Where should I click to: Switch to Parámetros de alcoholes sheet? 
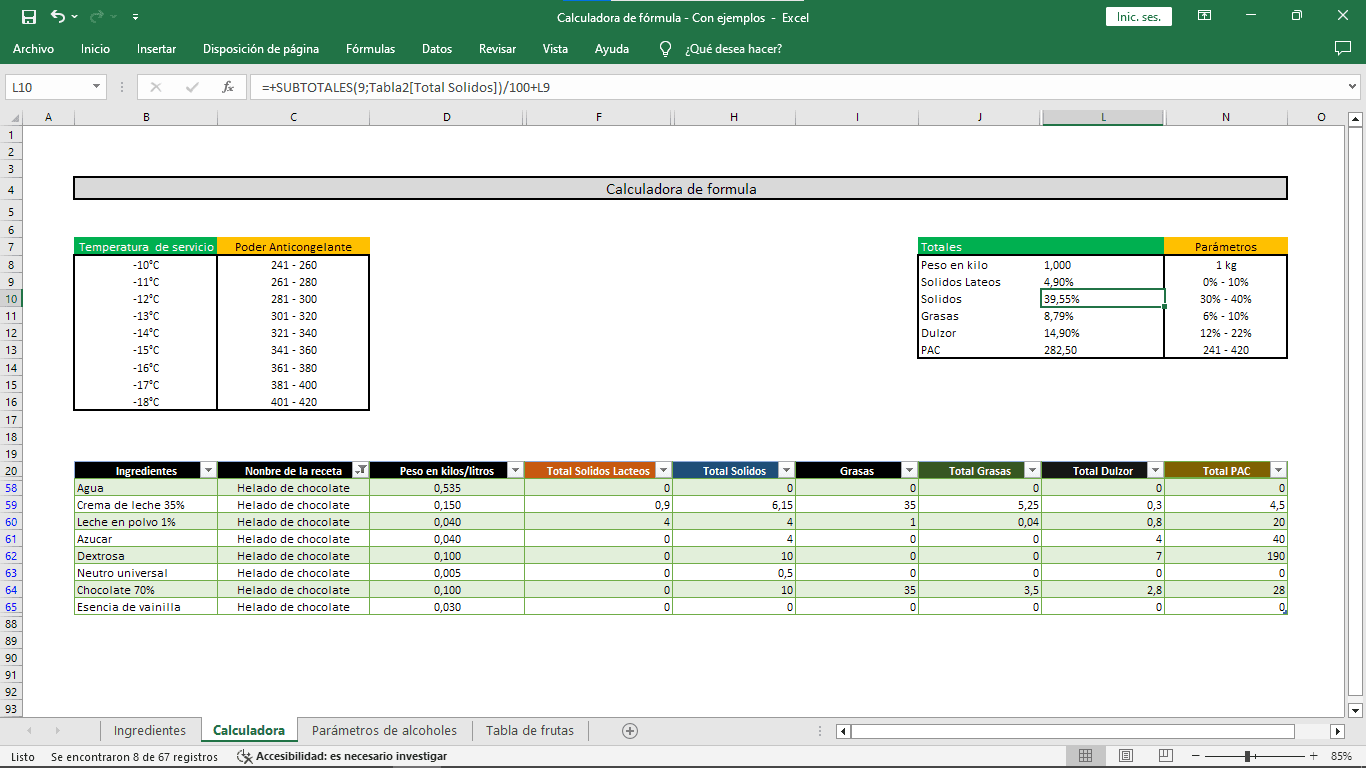(x=384, y=731)
